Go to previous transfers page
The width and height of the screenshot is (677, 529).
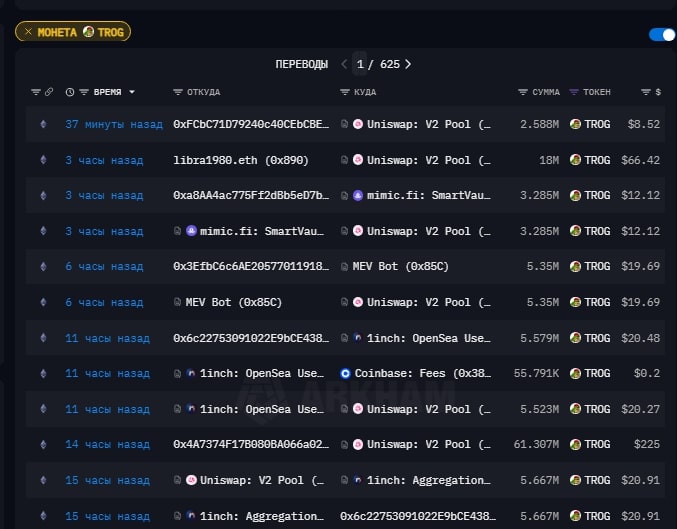(x=344, y=64)
